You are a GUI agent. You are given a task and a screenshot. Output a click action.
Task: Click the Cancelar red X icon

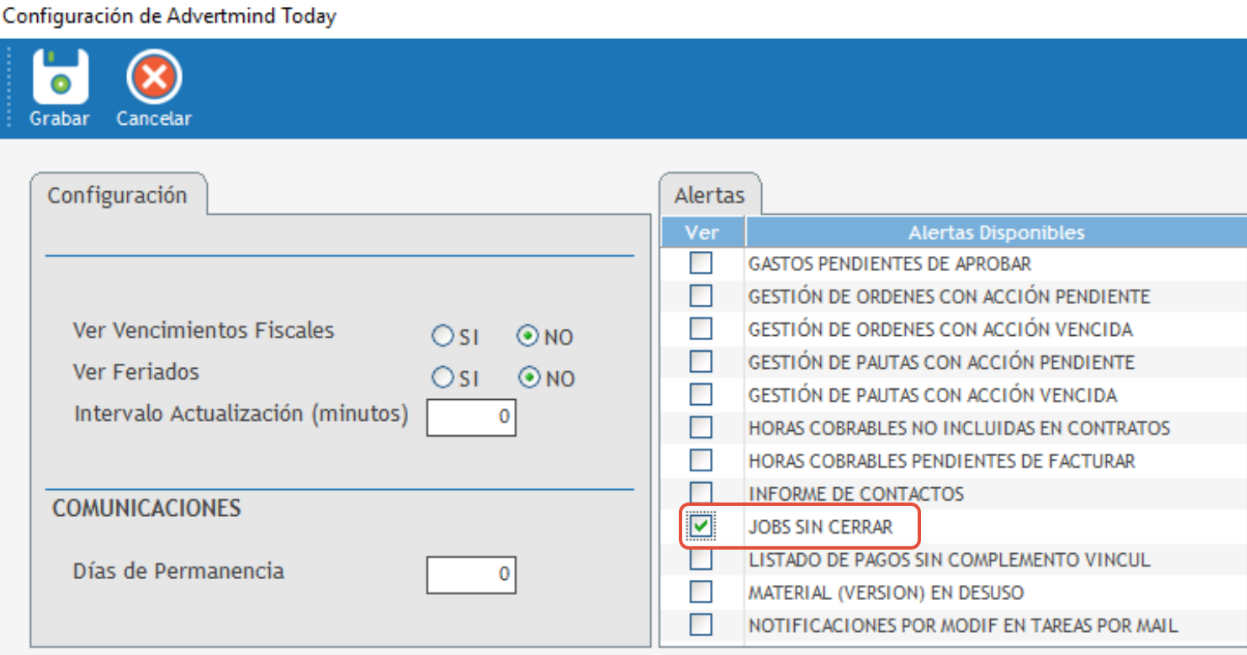pos(153,78)
